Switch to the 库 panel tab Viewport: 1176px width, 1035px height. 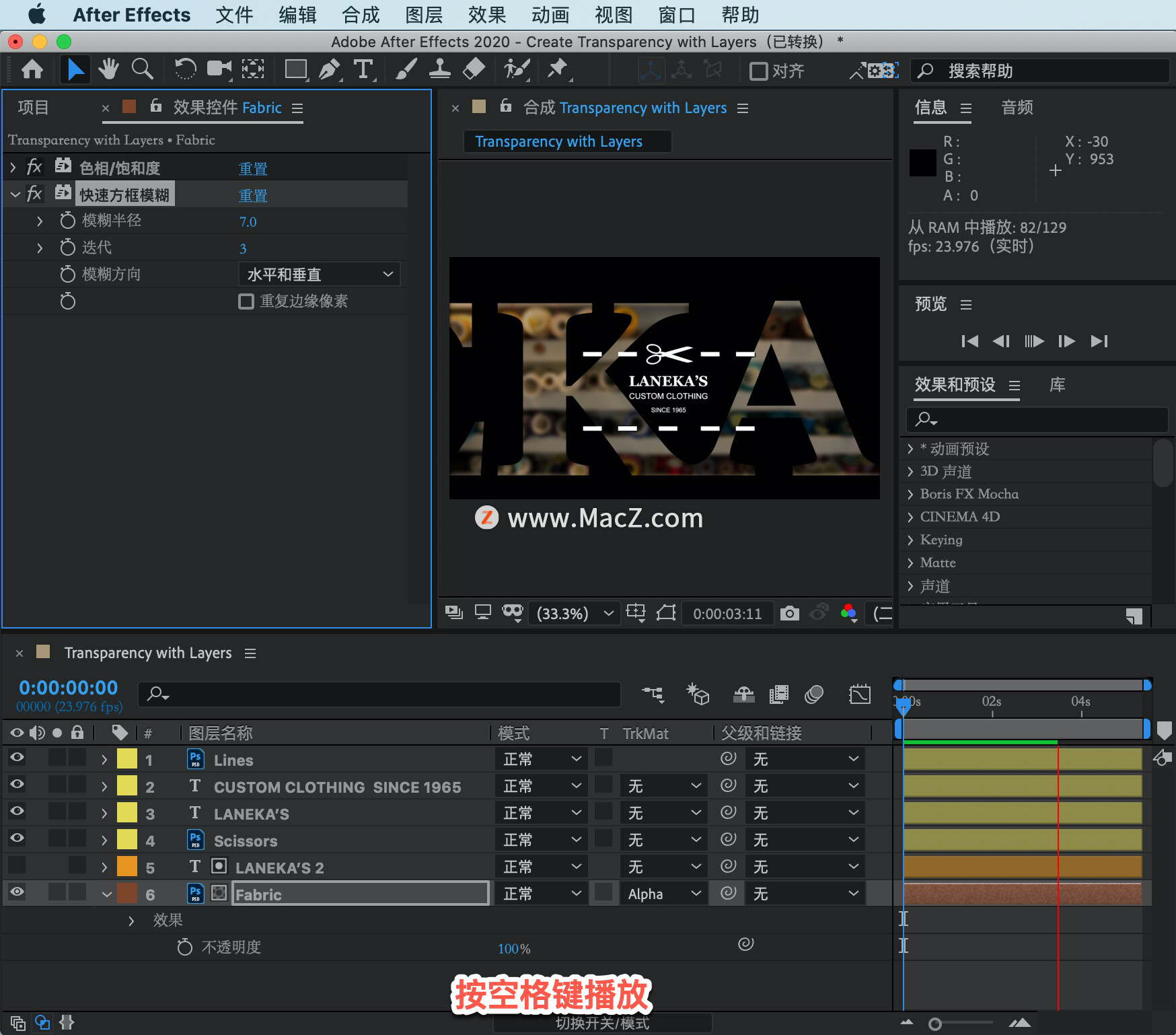(x=1058, y=385)
